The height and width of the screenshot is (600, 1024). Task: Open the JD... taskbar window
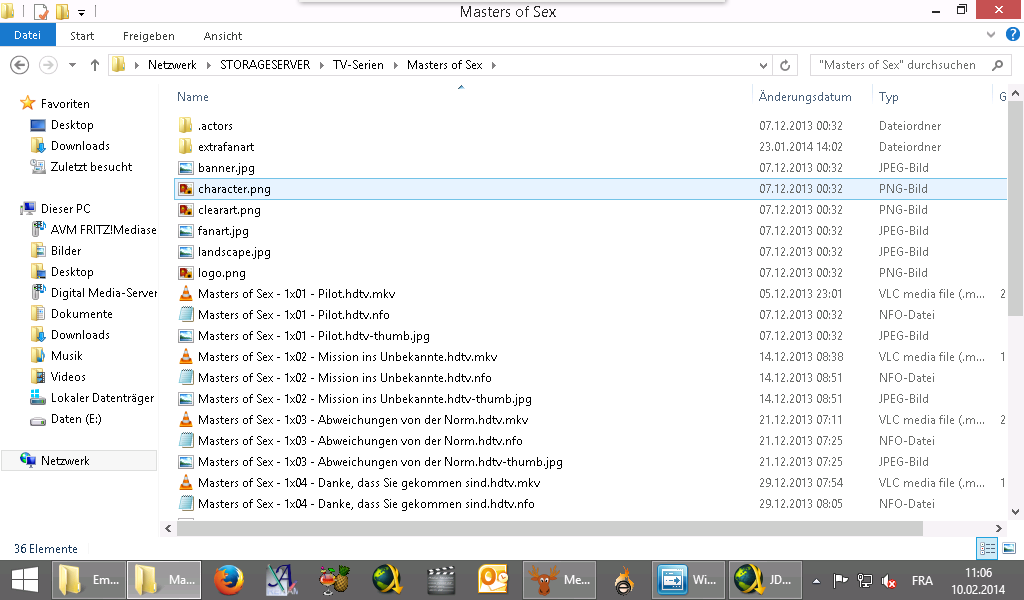[x=765, y=580]
